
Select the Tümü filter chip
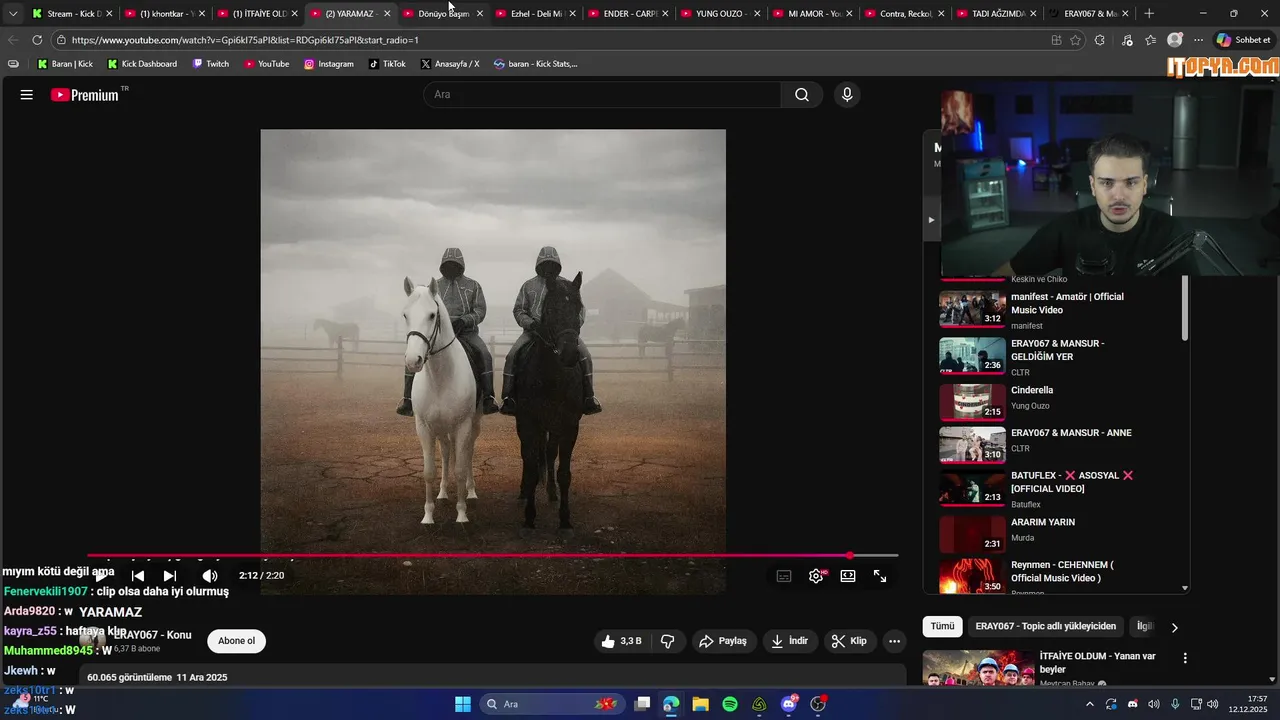coord(942,626)
